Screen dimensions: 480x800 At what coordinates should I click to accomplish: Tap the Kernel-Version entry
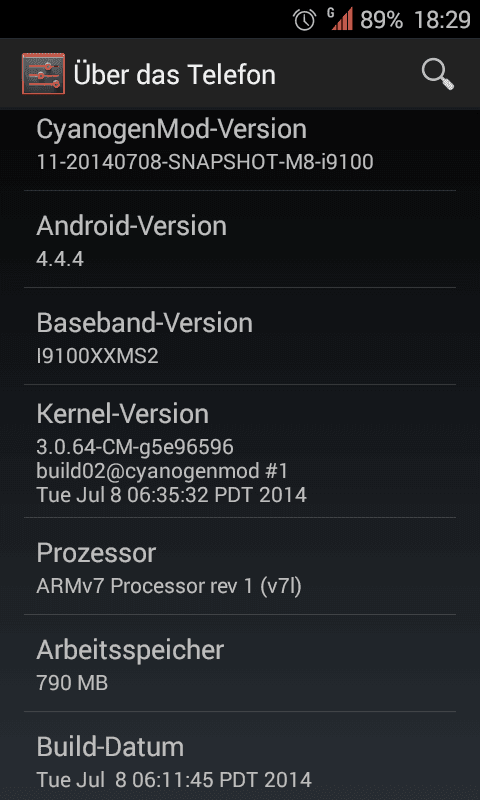tap(240, 451)
